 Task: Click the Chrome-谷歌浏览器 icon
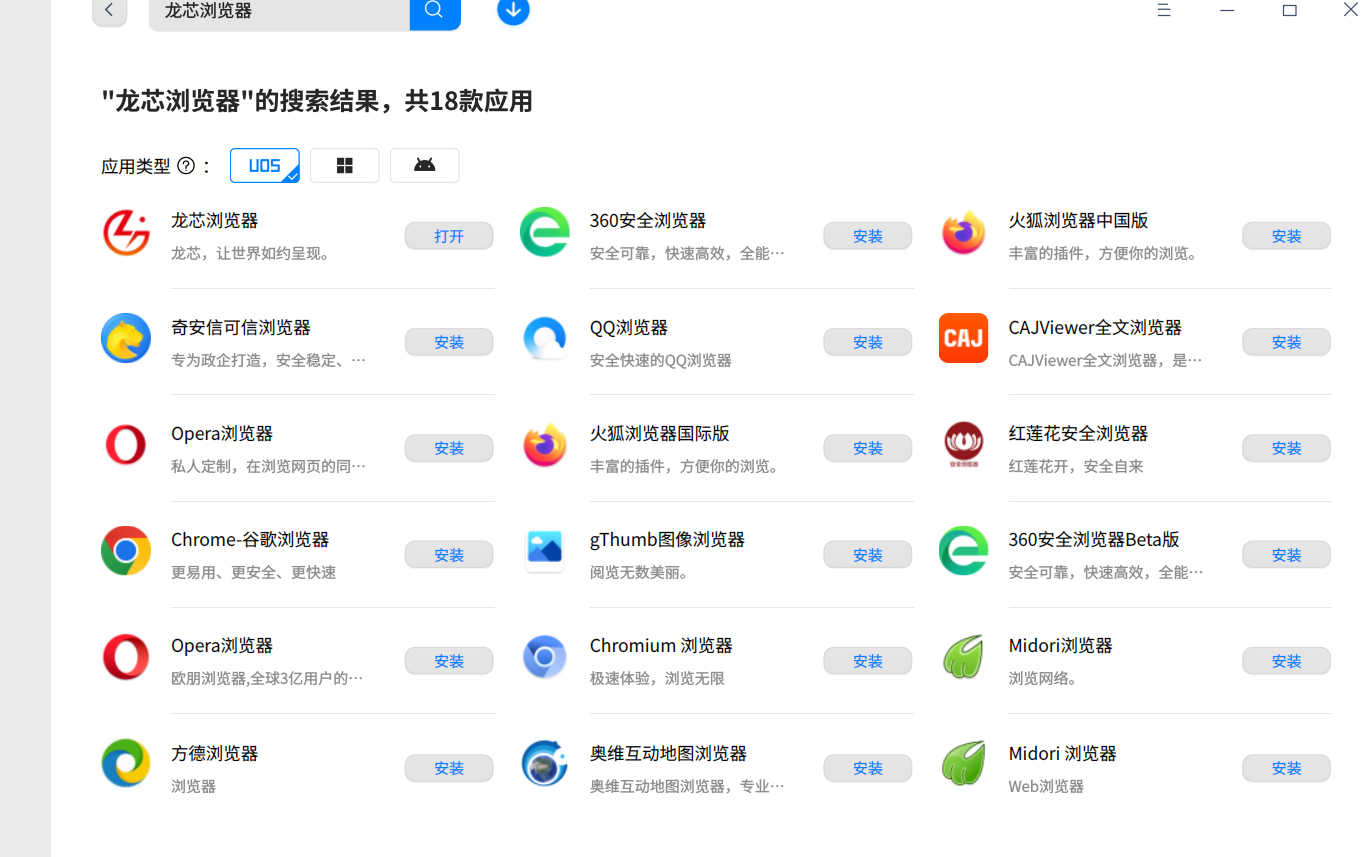[126, 551]
